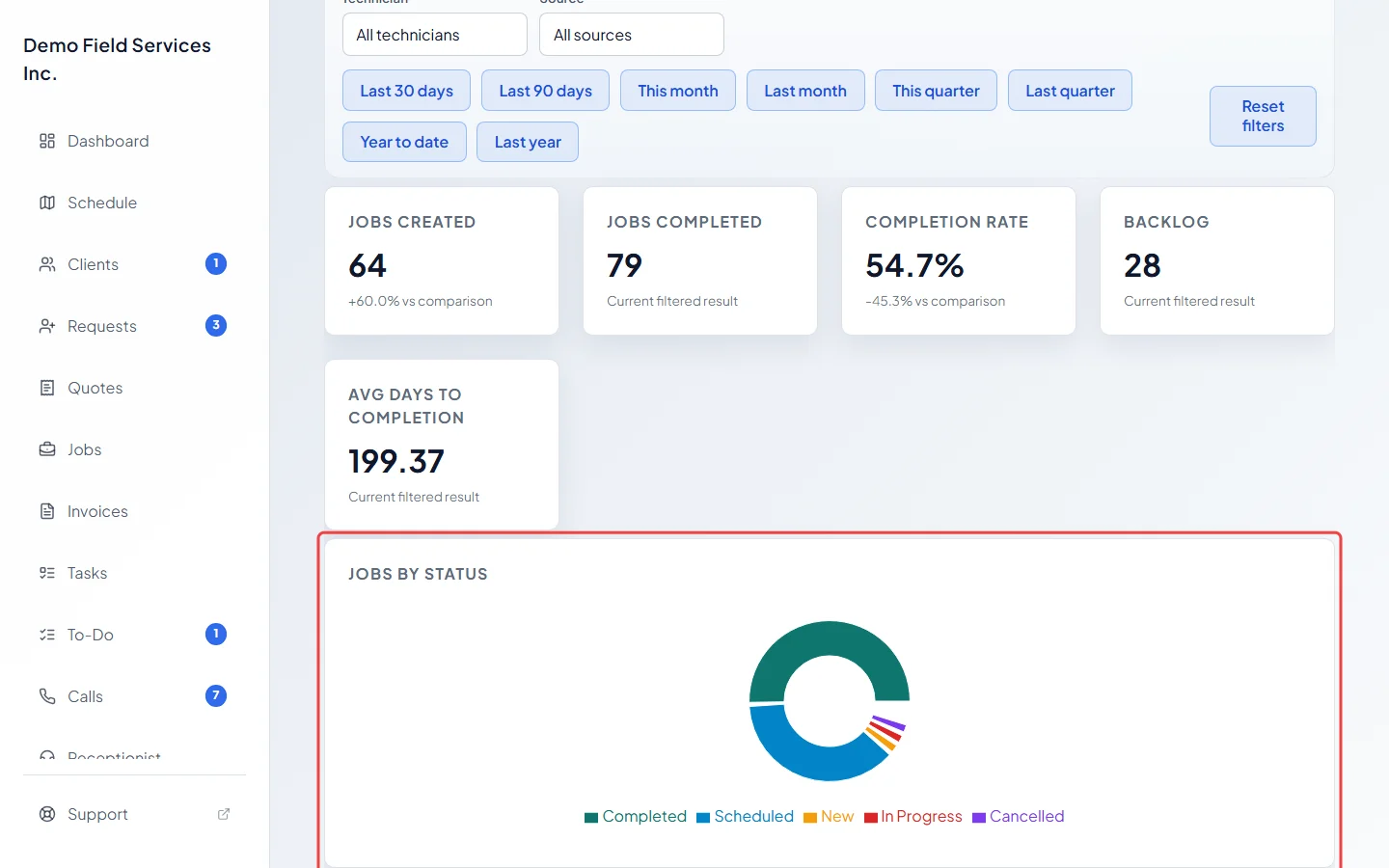
Task: Click the Completed legend color swatch
Action: click(x=591, y=818)
